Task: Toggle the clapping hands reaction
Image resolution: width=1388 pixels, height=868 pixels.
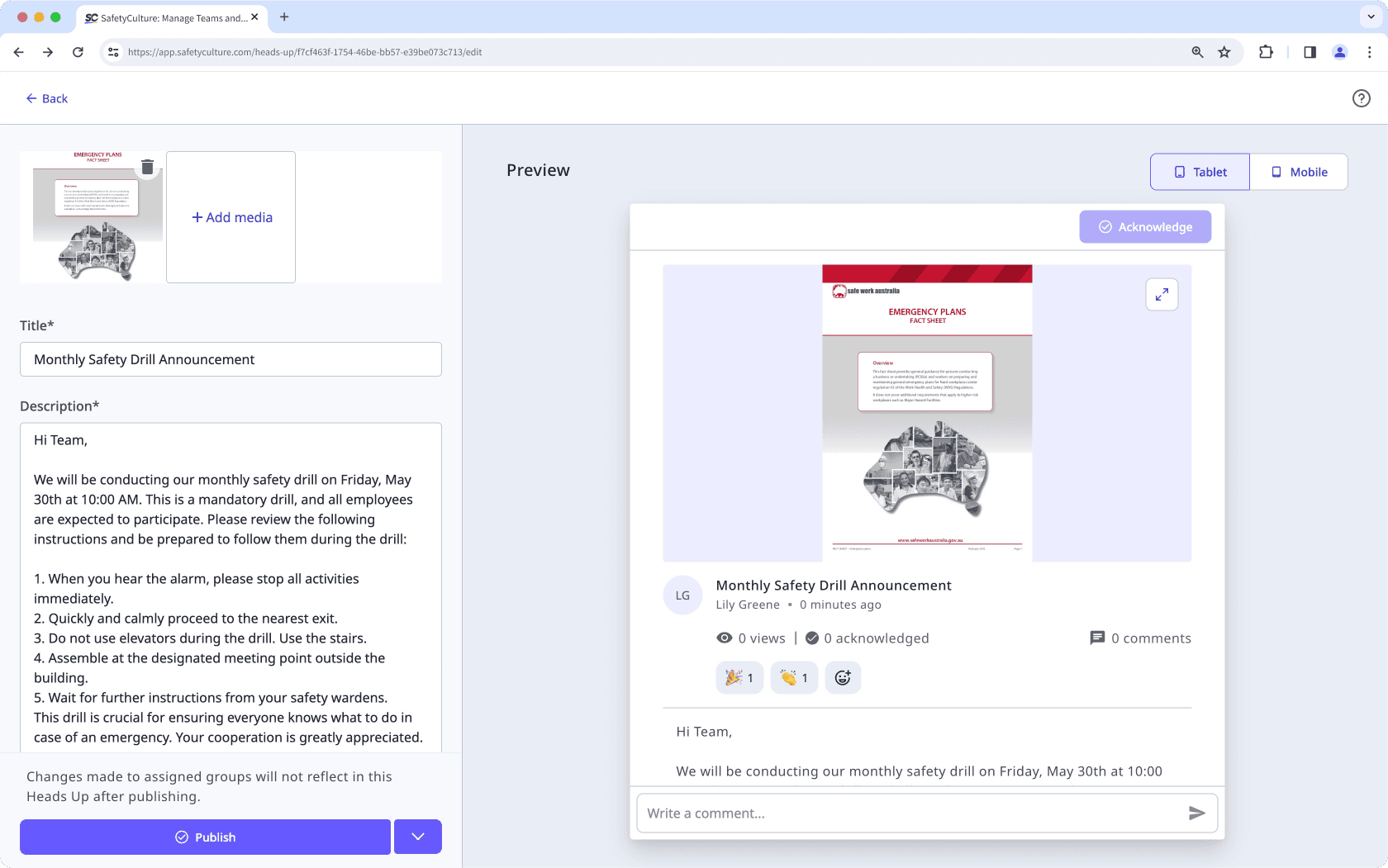Action: tap(793, 677)
